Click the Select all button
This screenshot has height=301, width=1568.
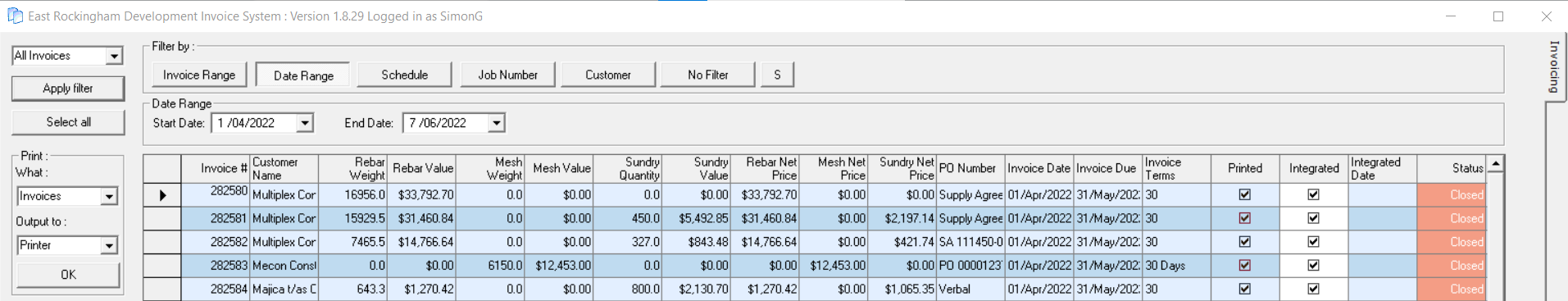pyautogui.click(x=68, y=122)
